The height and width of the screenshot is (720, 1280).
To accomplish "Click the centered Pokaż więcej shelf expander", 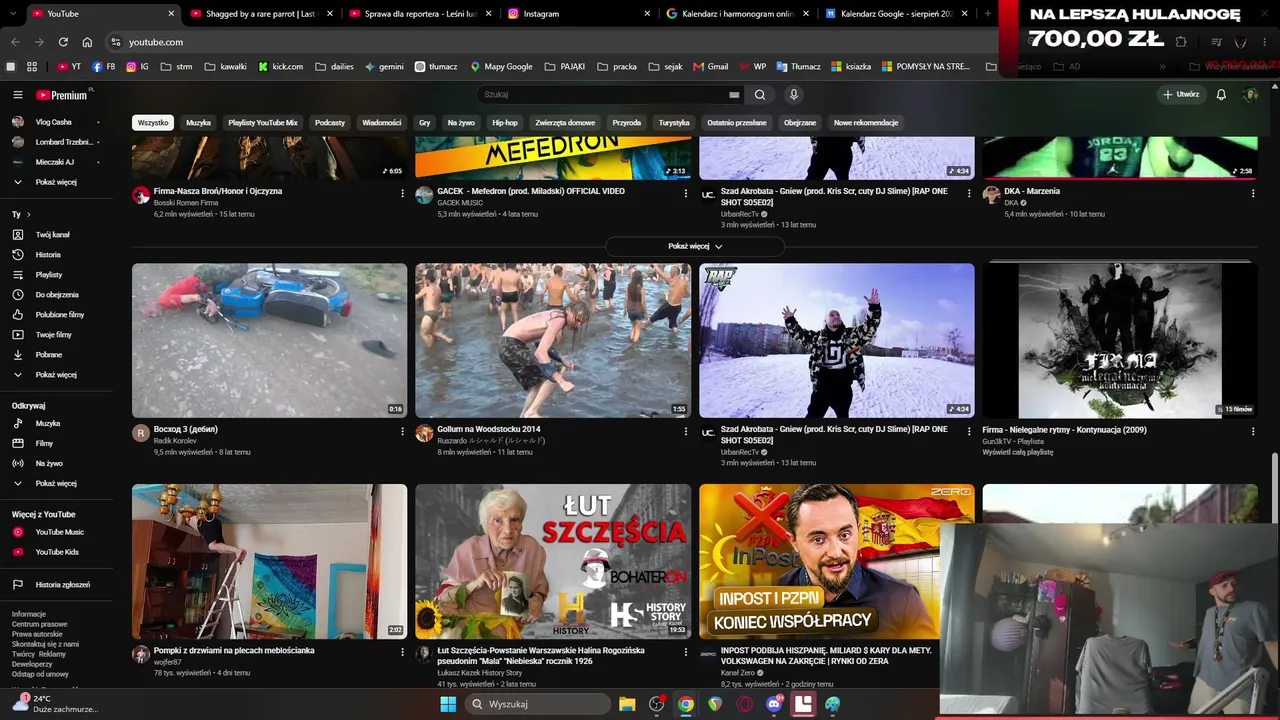I will coord(695,246).
